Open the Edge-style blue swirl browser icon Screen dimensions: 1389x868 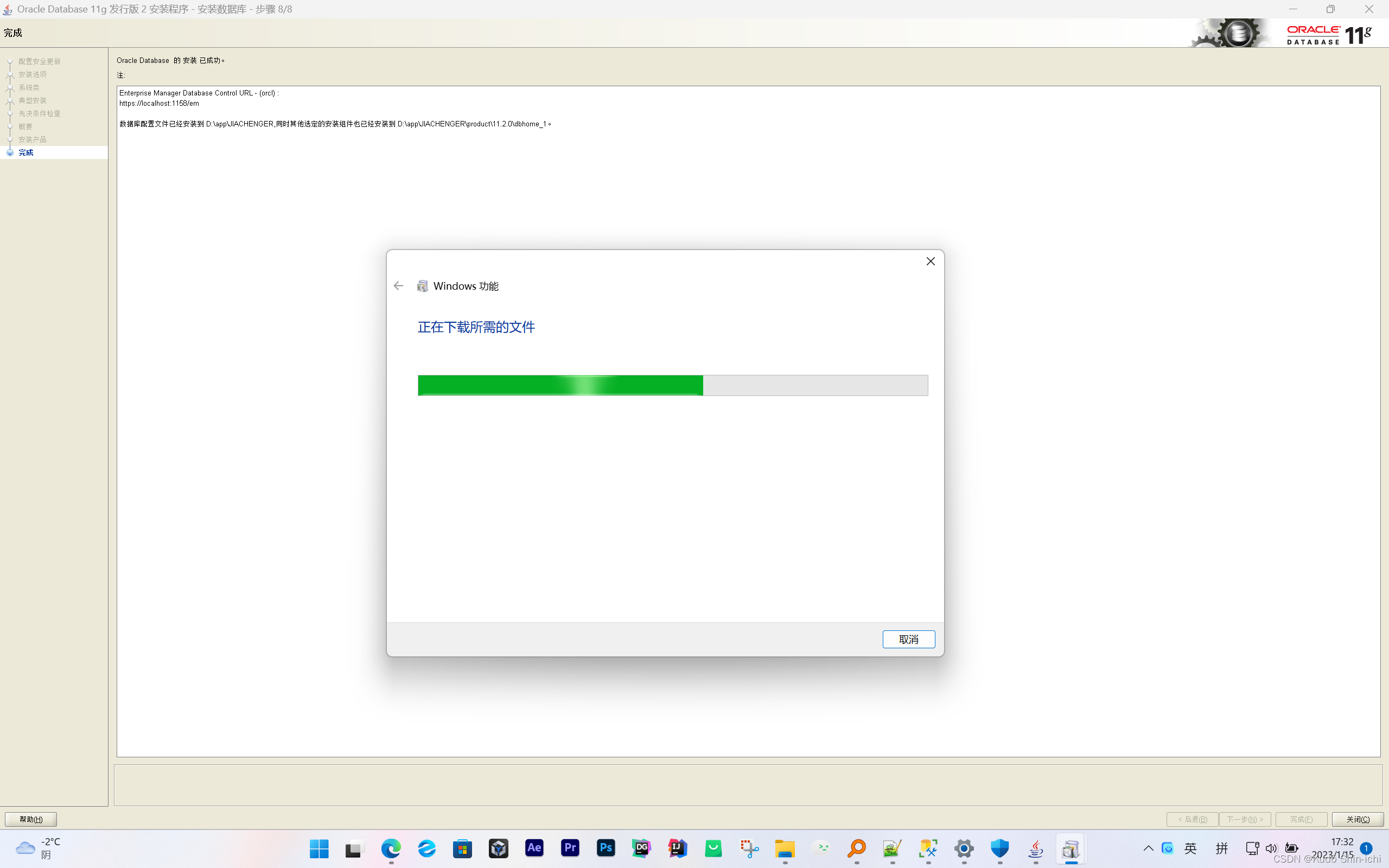[426, 848]
